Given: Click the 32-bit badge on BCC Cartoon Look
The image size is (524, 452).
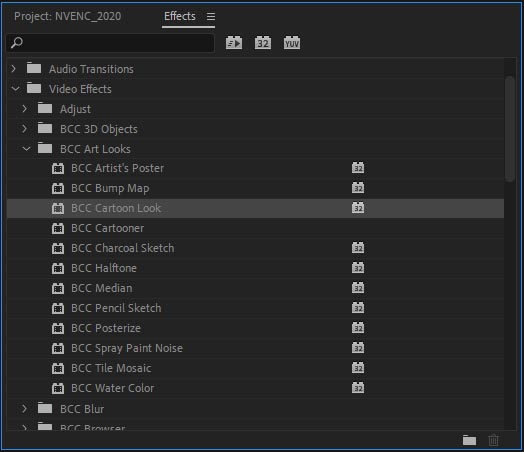Looking at the screenshot, I should tap(358, 208).
